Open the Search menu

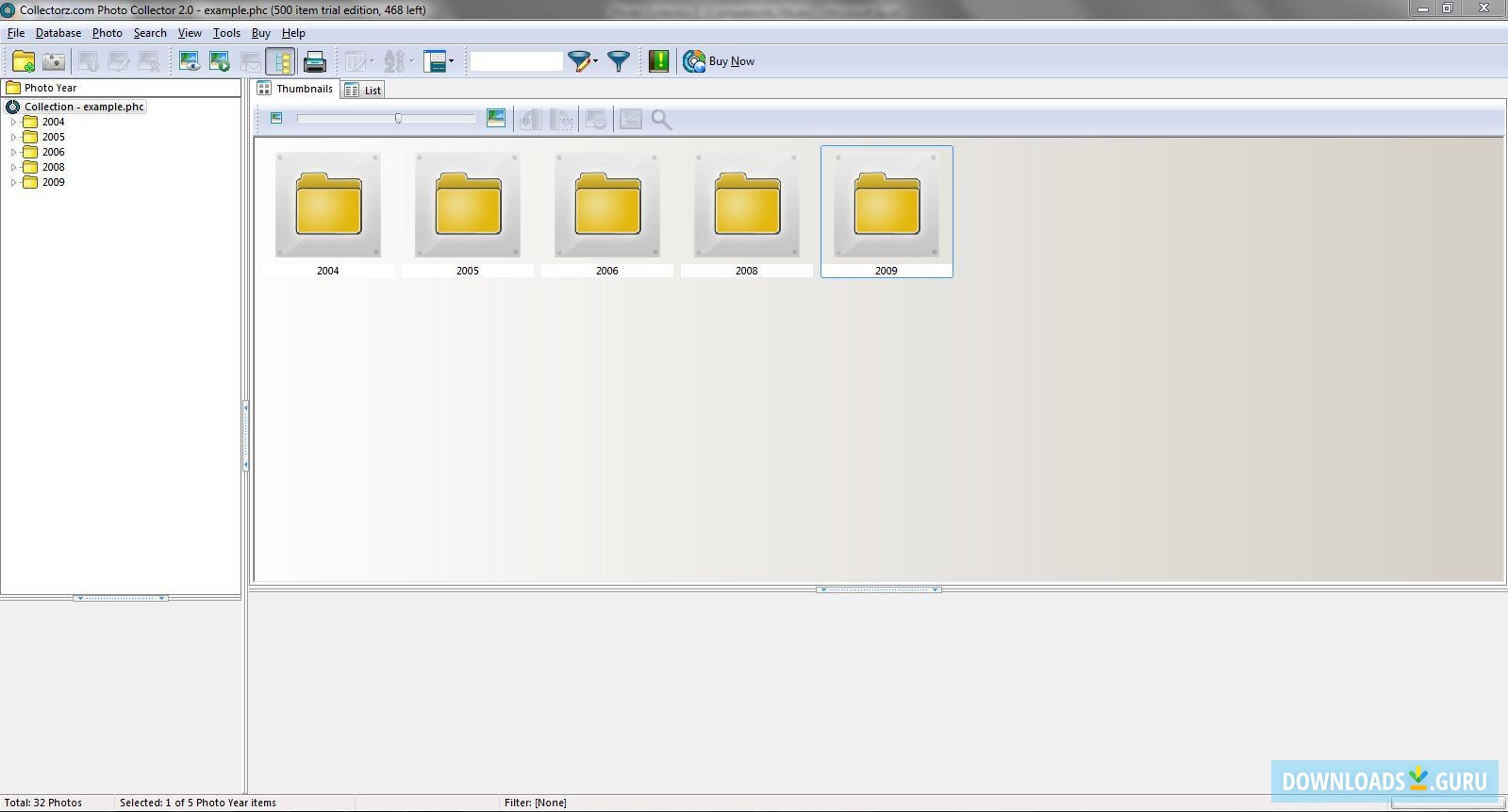click(x=150, y=33)
